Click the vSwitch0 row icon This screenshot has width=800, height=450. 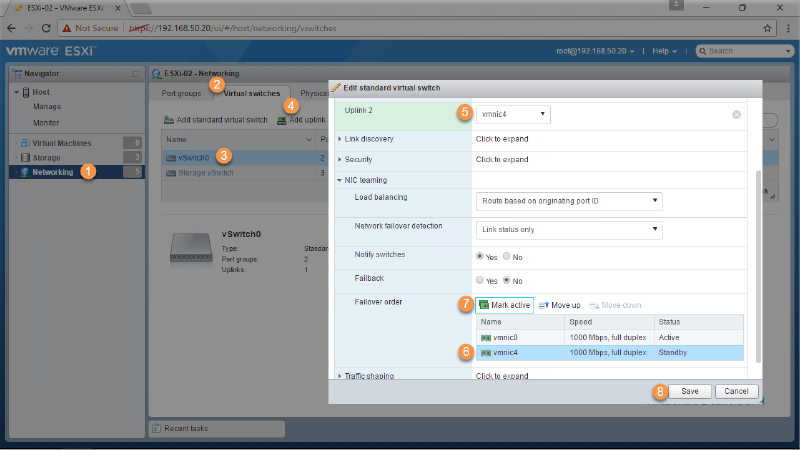[x=170, y=158]
